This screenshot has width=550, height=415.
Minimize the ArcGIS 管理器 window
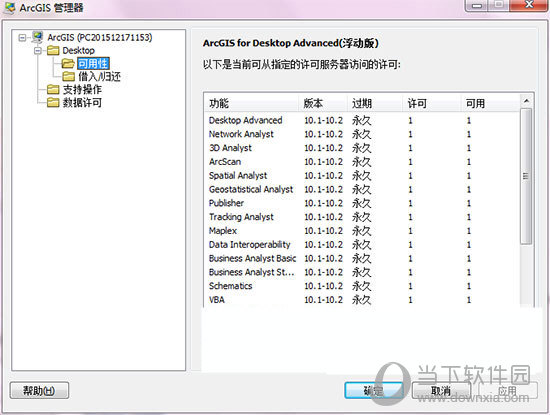coord(477,5)
